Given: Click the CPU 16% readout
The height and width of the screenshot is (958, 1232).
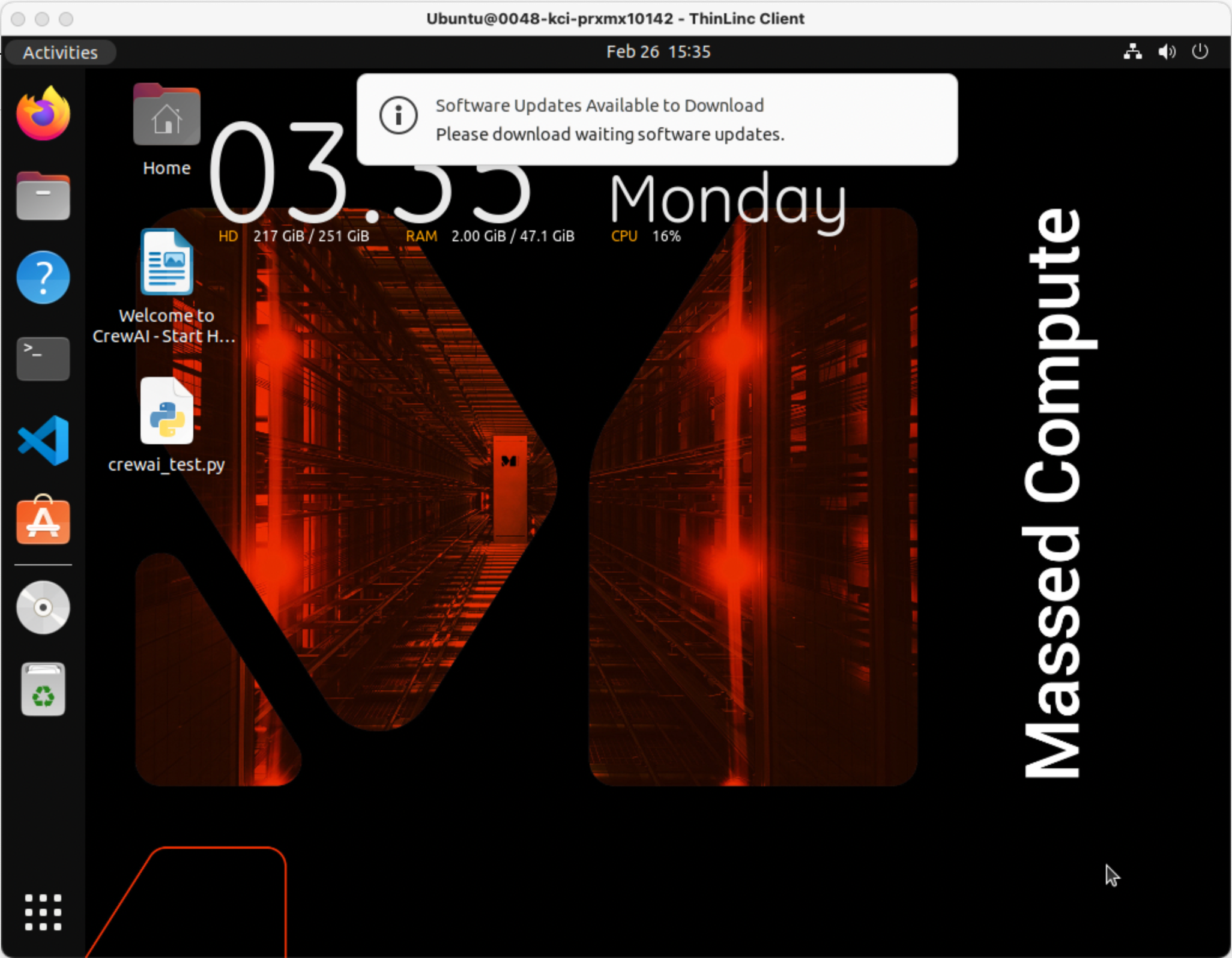Looking at the screenshot, I should pyautogui.click(x=646, y=236).
